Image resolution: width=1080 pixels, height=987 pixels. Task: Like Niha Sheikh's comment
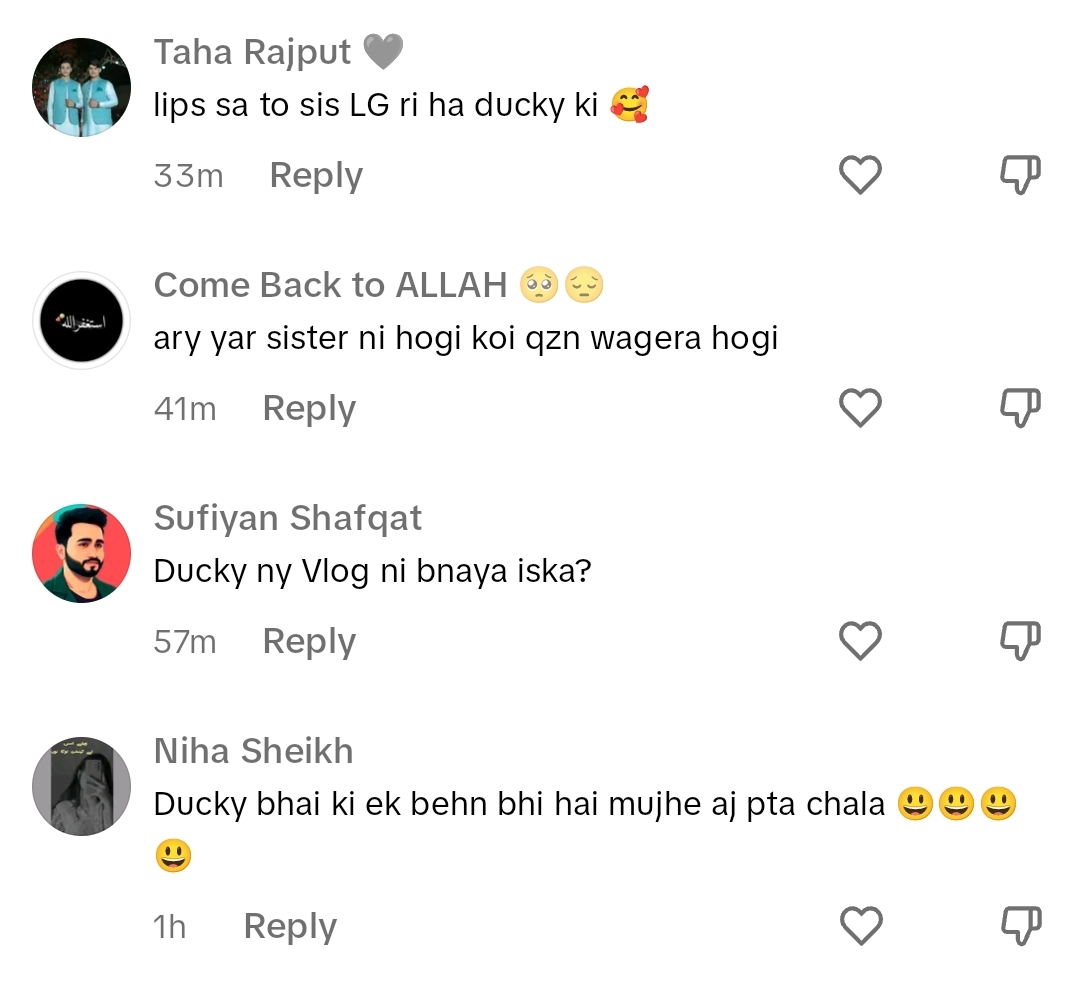tap(859, 925)
